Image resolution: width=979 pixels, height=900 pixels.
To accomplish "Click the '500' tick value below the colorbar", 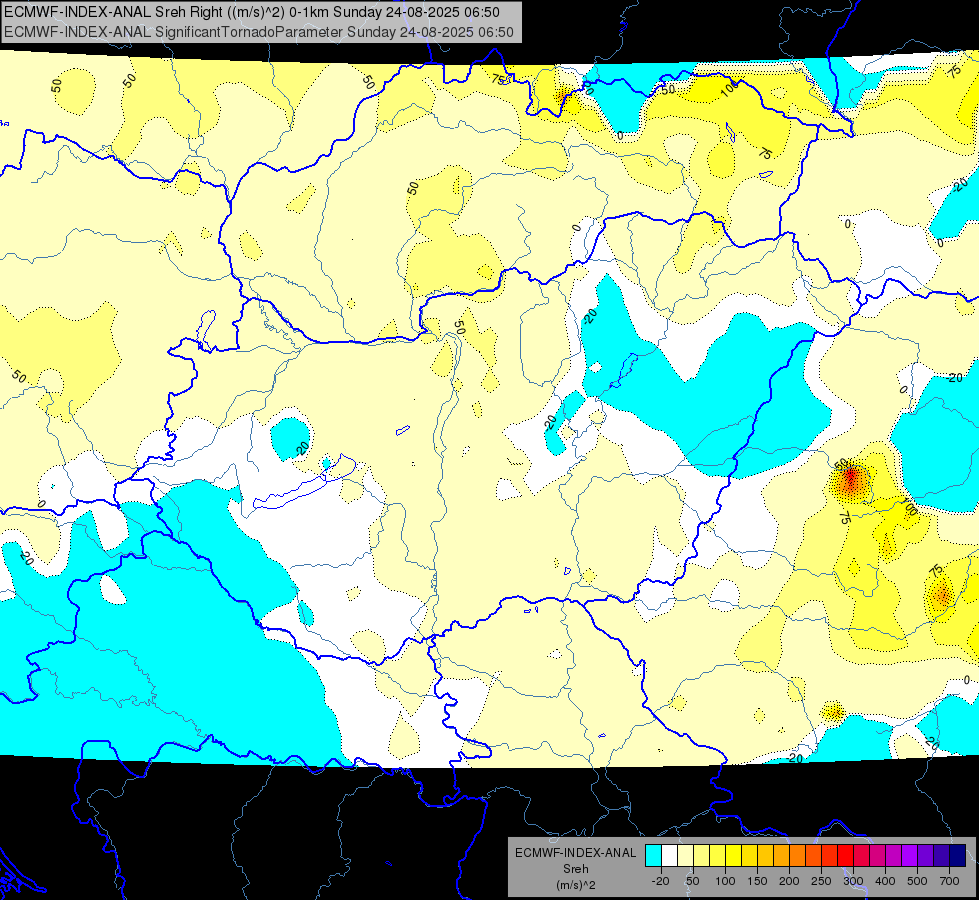I will (917, 881).
